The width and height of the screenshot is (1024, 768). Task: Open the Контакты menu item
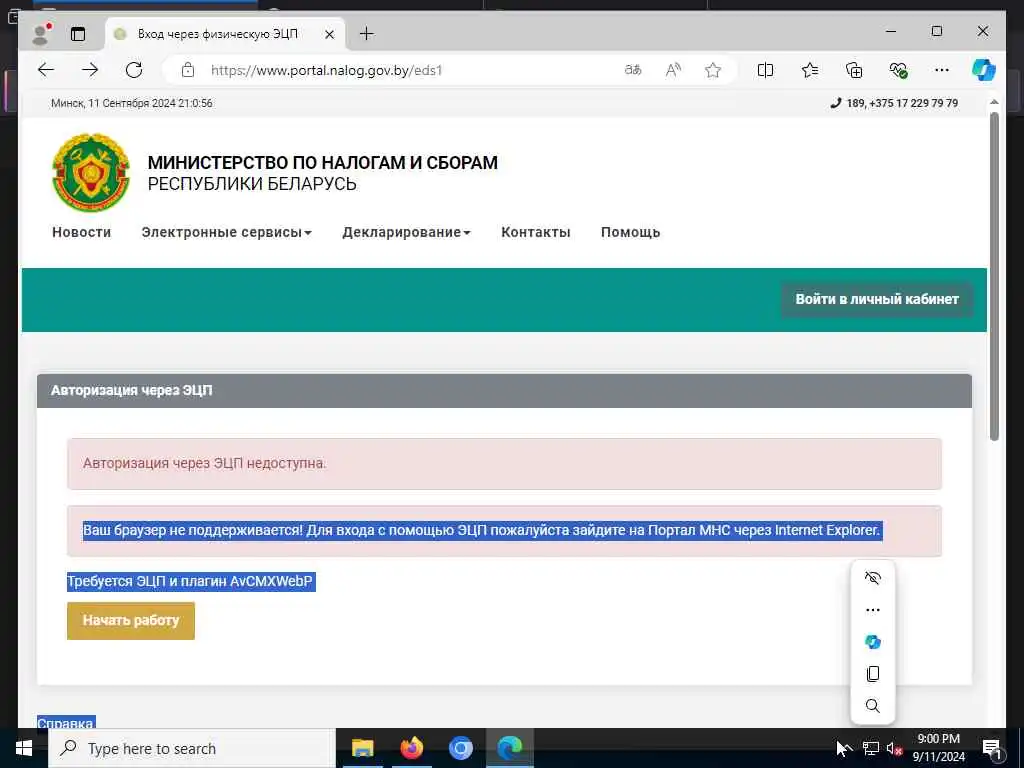(536, 232)
